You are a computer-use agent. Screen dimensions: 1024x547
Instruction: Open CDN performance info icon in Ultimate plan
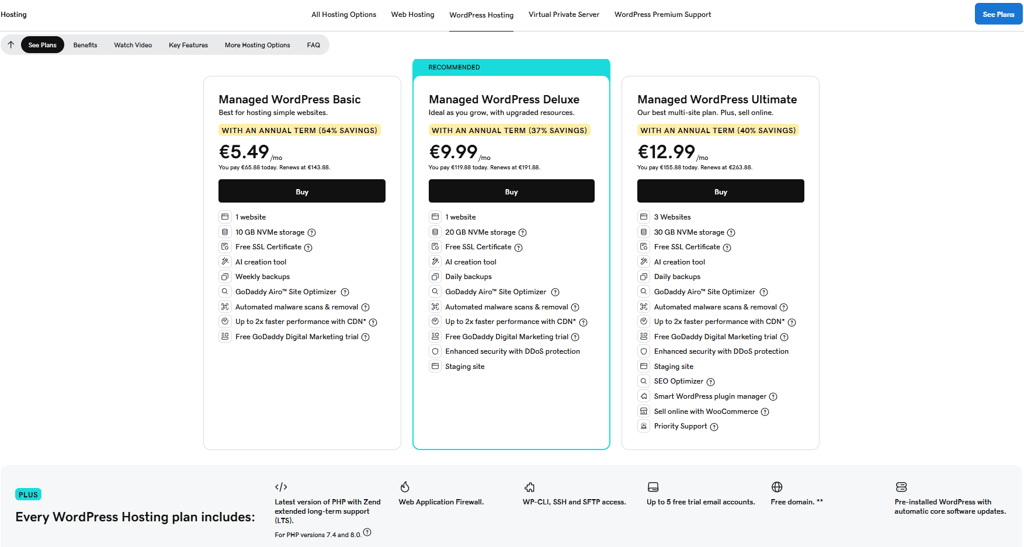[x=792, y=322]
